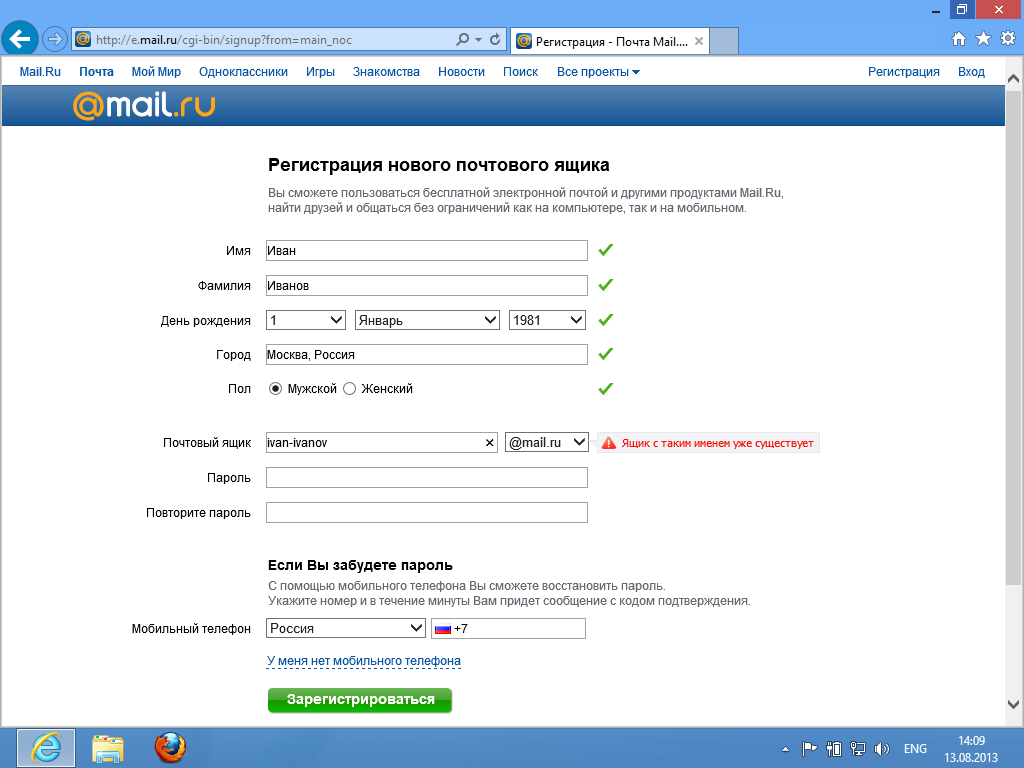Open Новости in the top navigation
This screenshot has height=768, width=1024.
[461, 72]
